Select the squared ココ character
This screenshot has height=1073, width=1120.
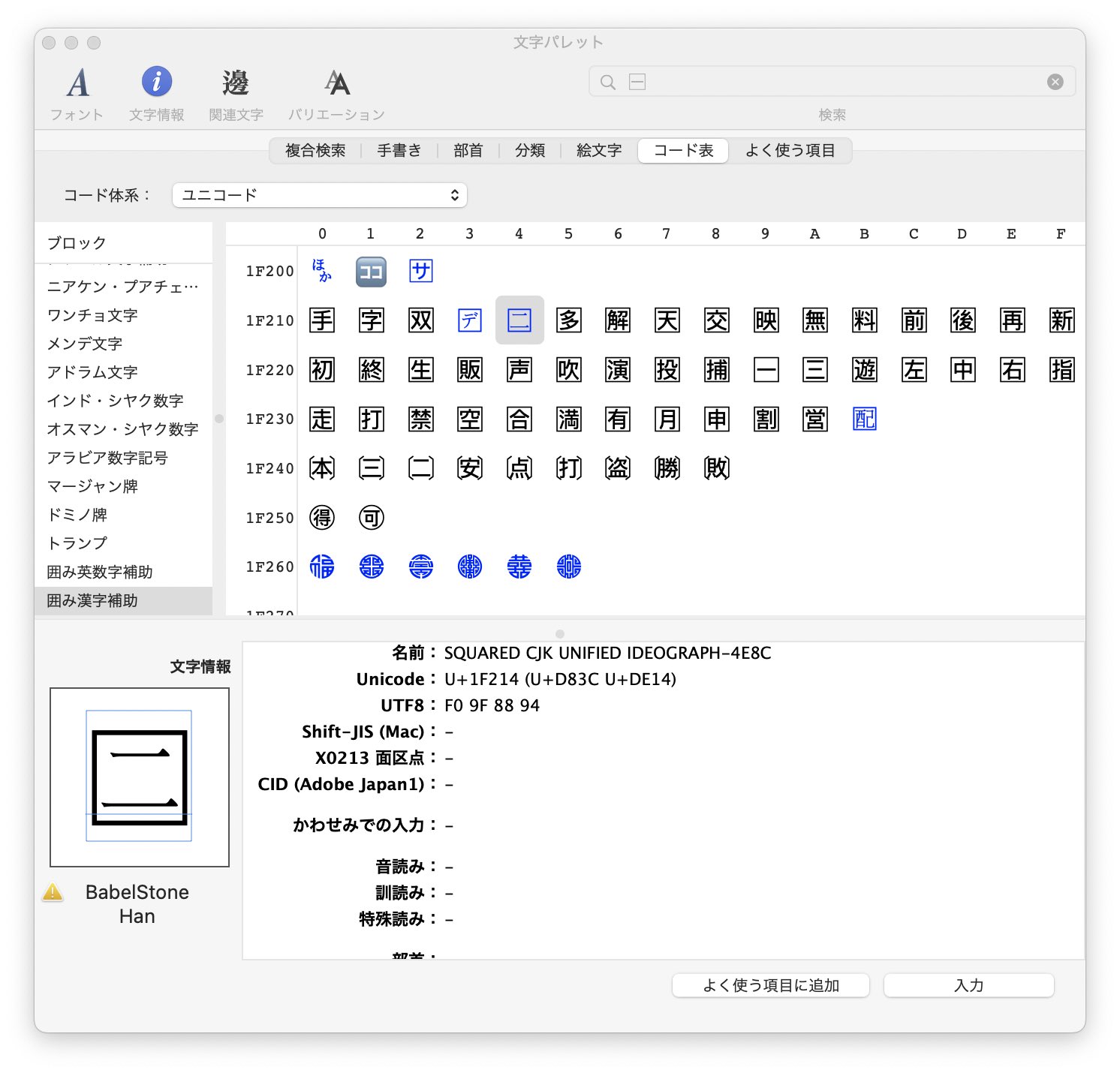point(371,272)
